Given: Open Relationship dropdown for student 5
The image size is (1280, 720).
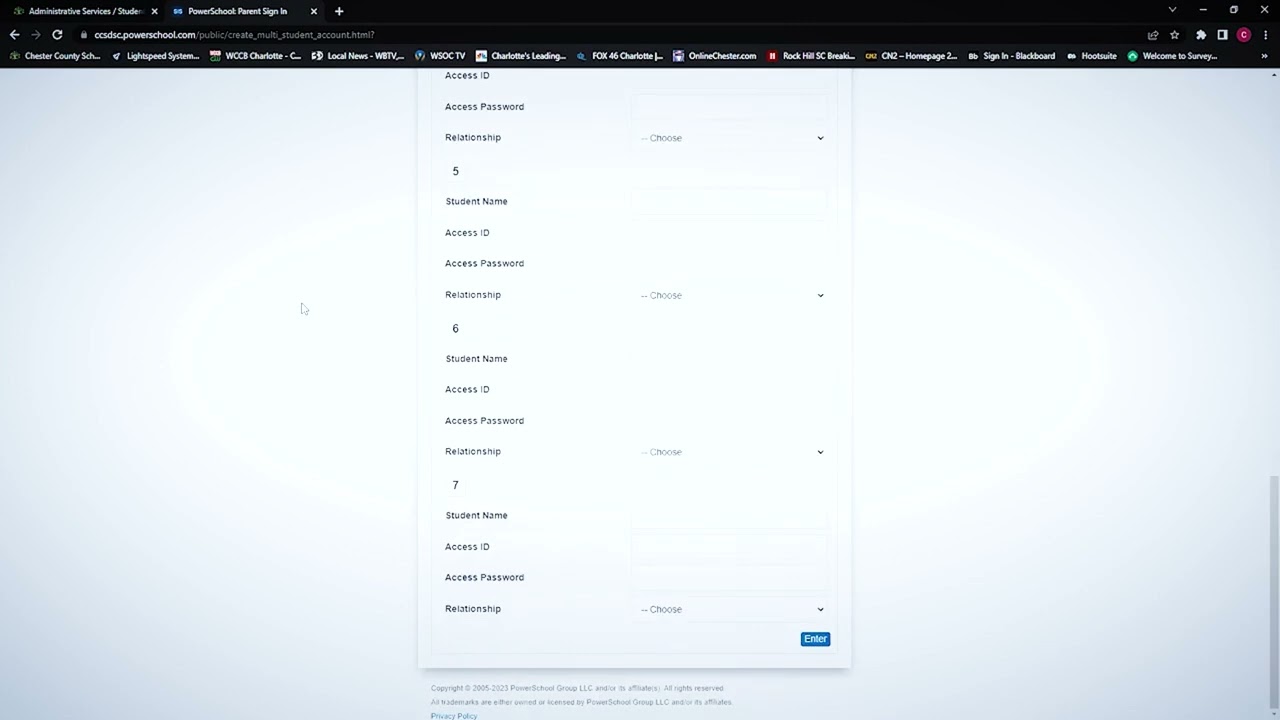Looking at the screenshot, I should 731,295.
